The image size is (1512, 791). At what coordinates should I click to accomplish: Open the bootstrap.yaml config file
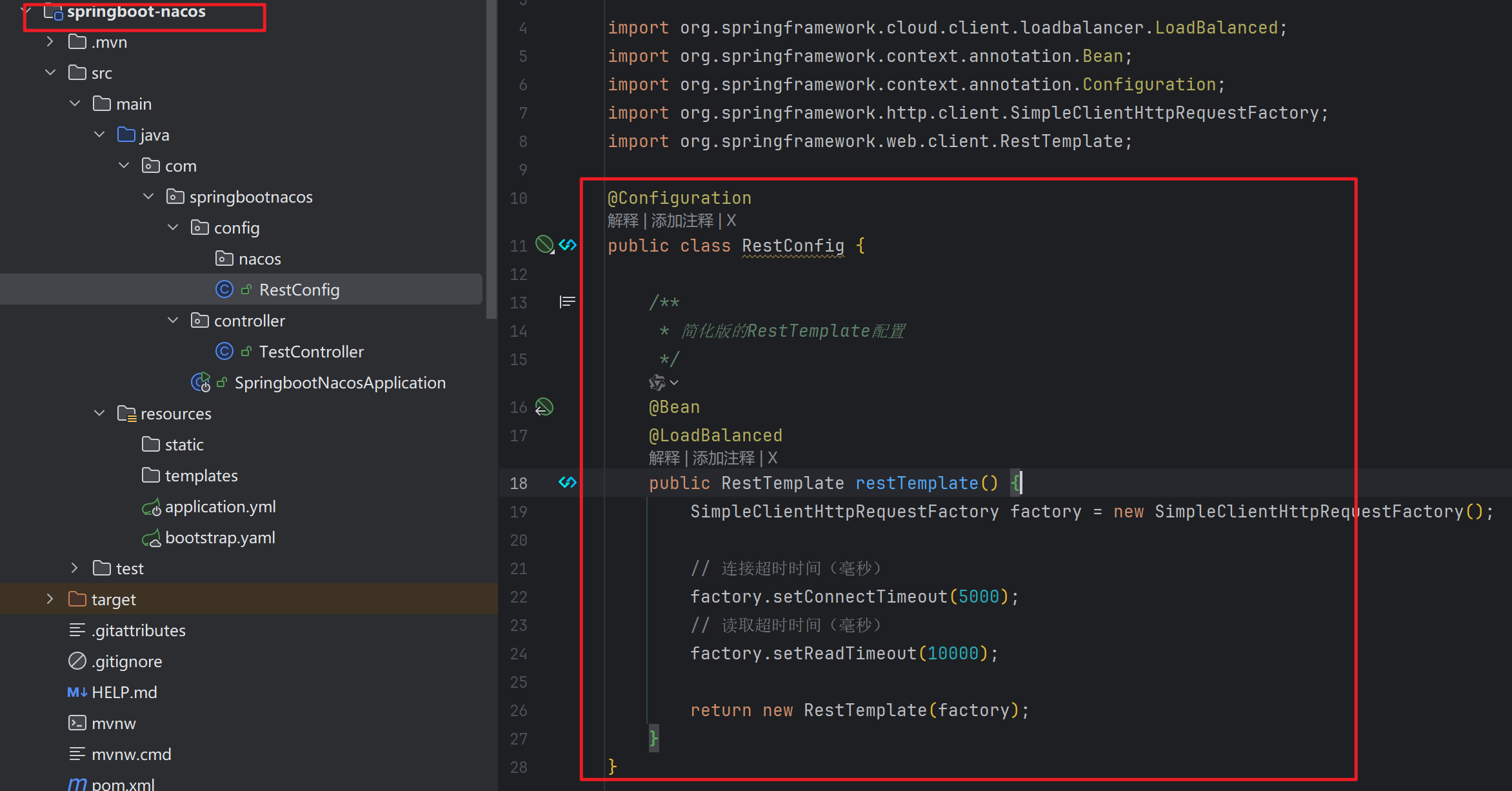point(219,537)
